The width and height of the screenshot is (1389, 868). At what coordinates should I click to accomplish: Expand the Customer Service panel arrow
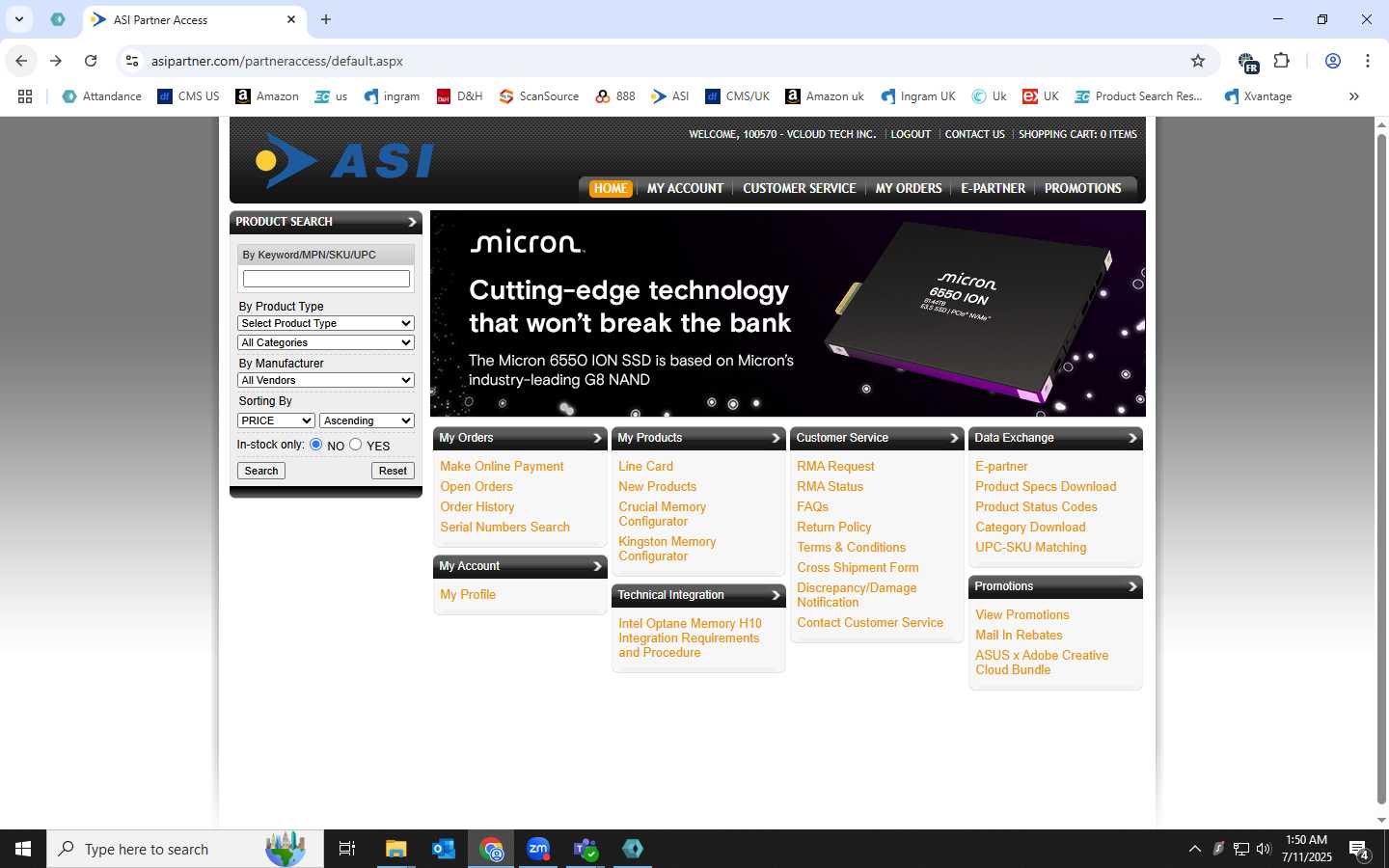tap(954, 438)
